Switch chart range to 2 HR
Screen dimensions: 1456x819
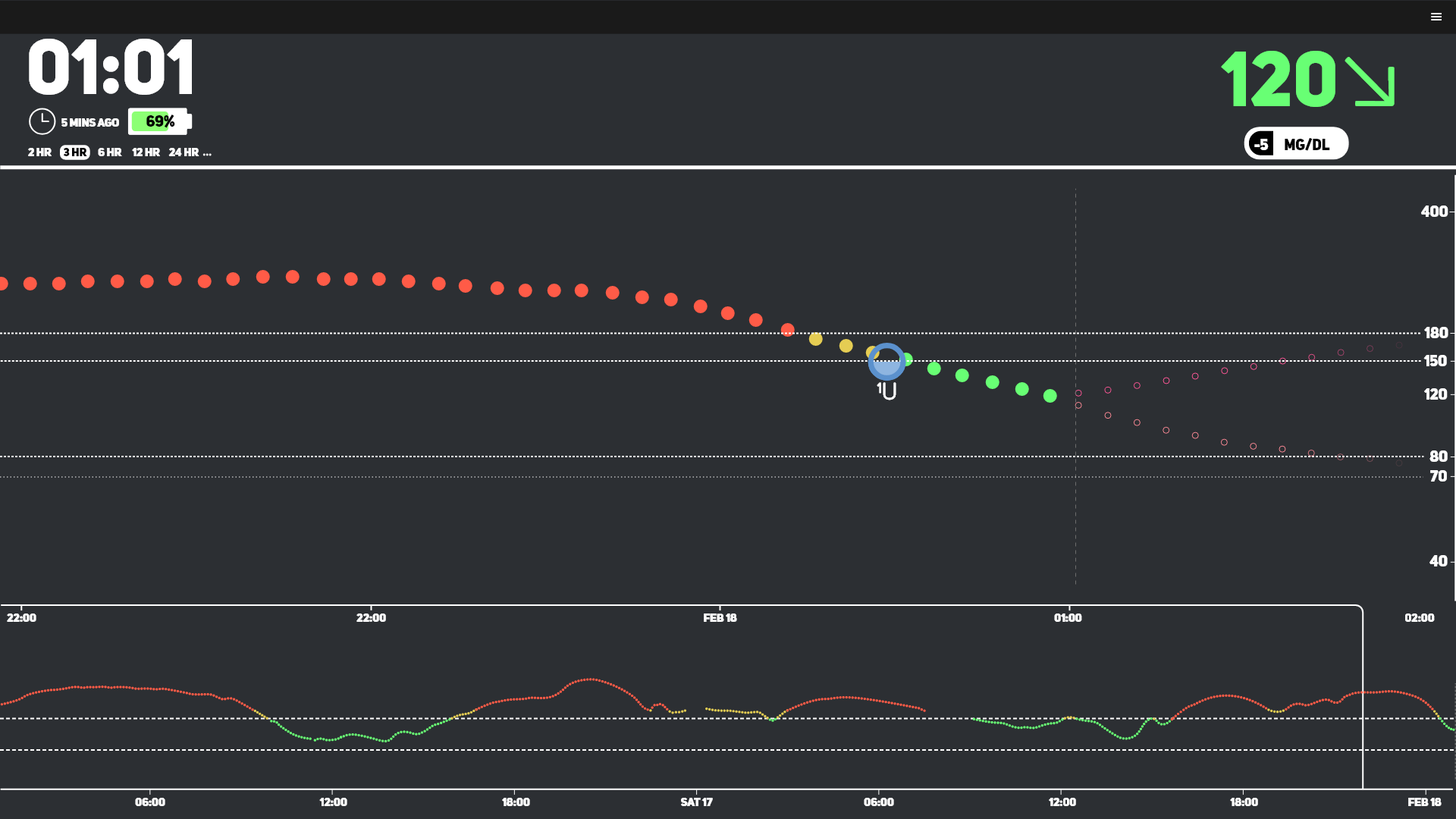coord(39,152)
